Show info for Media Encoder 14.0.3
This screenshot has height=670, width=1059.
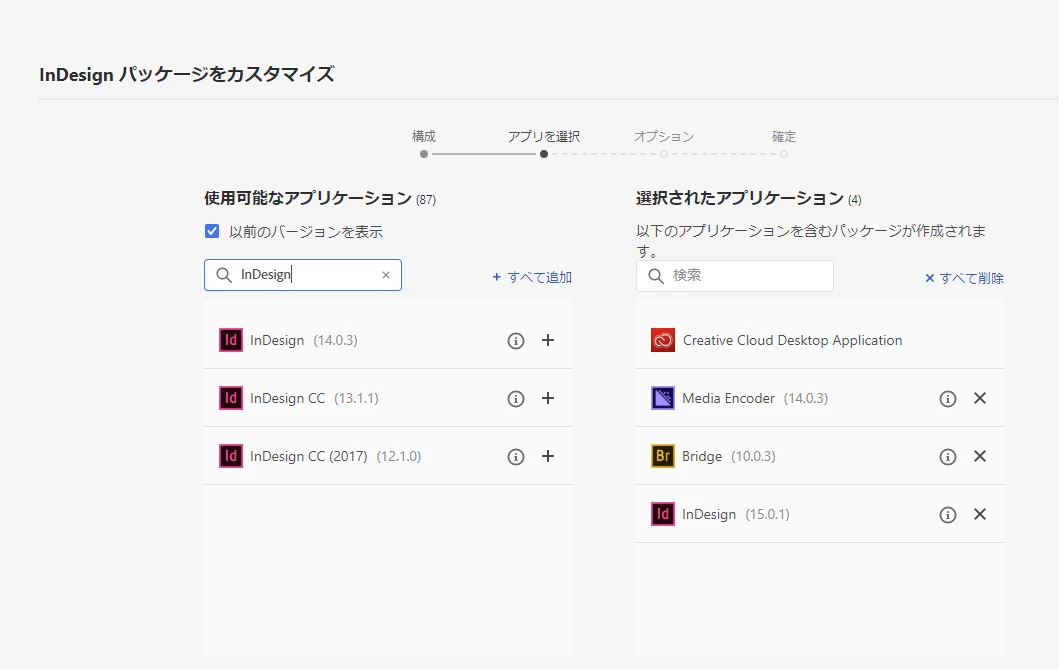pyautogui.click(x=948, y=399)
